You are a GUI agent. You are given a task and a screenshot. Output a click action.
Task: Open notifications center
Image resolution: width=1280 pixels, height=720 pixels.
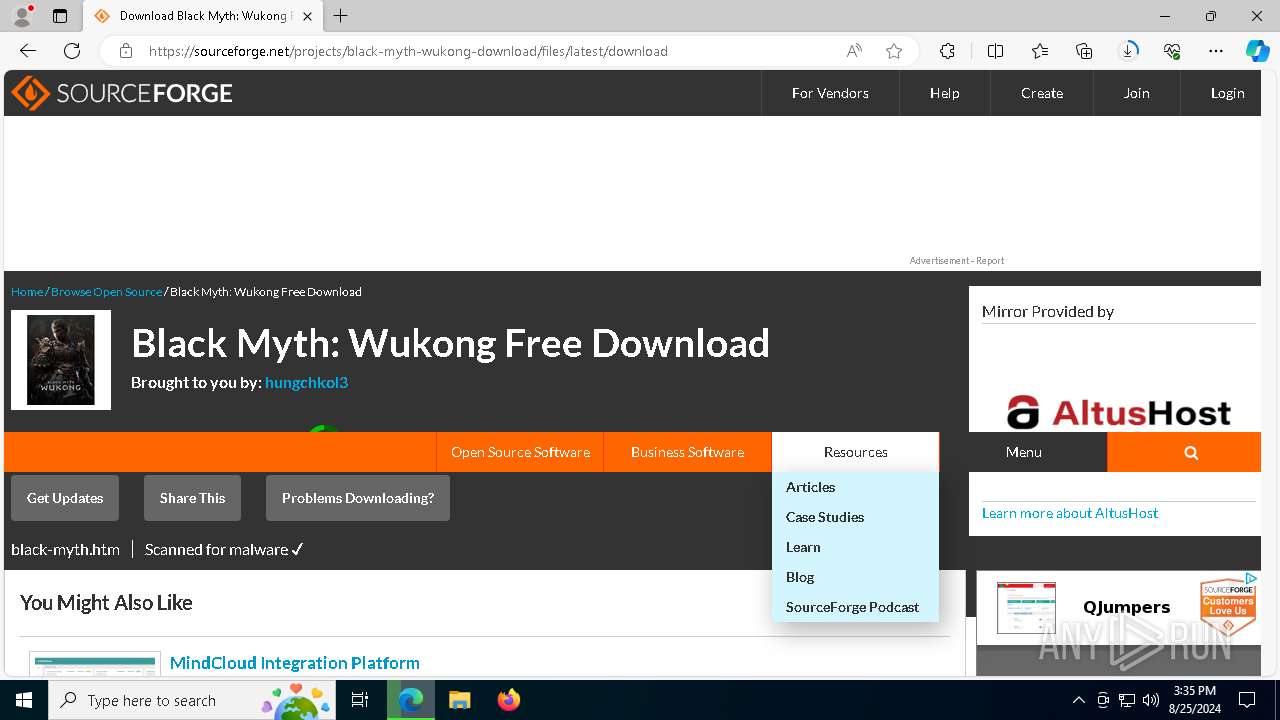click(x=1247, y=700)
